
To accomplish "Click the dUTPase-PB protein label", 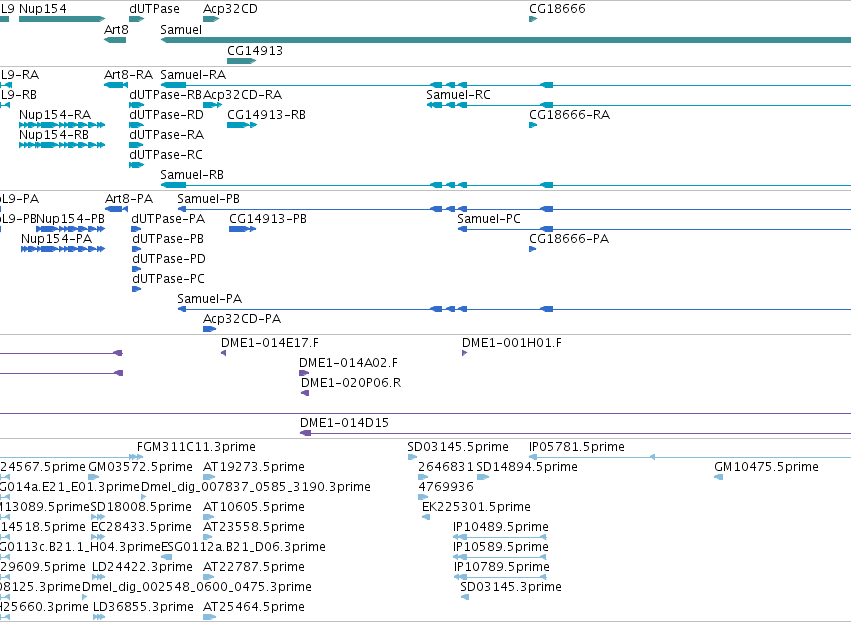I will point(168,239).
